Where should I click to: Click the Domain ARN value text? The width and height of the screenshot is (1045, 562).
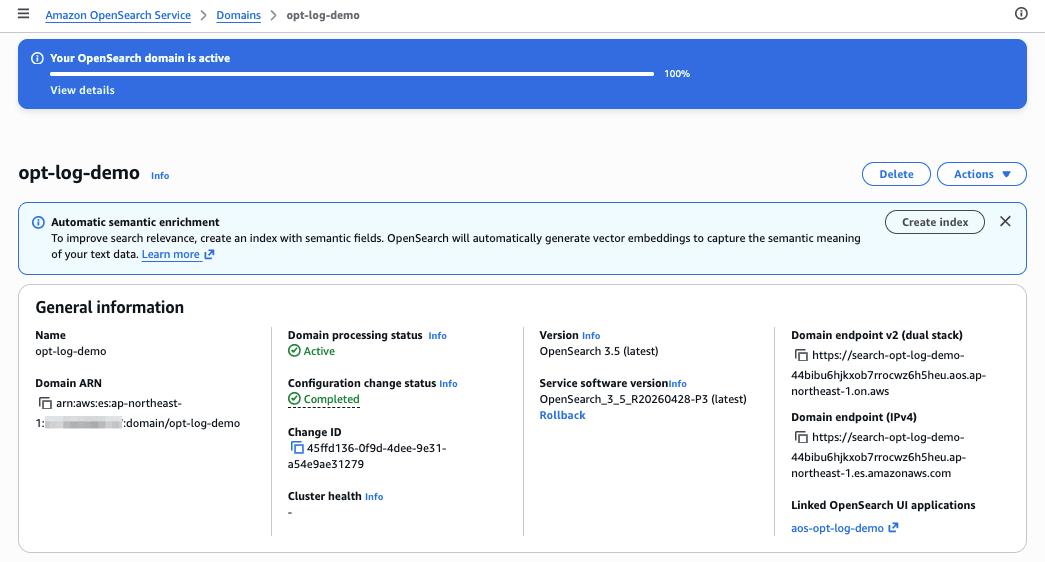[137, 413]
